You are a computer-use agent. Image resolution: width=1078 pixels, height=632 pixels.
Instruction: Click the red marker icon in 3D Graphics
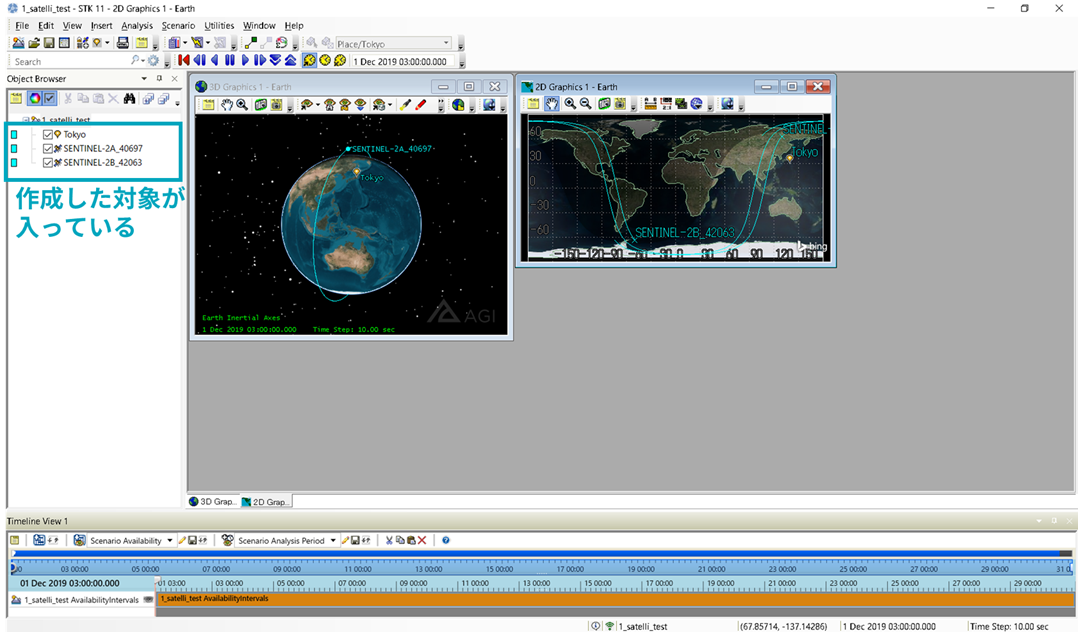click(421, 105)
